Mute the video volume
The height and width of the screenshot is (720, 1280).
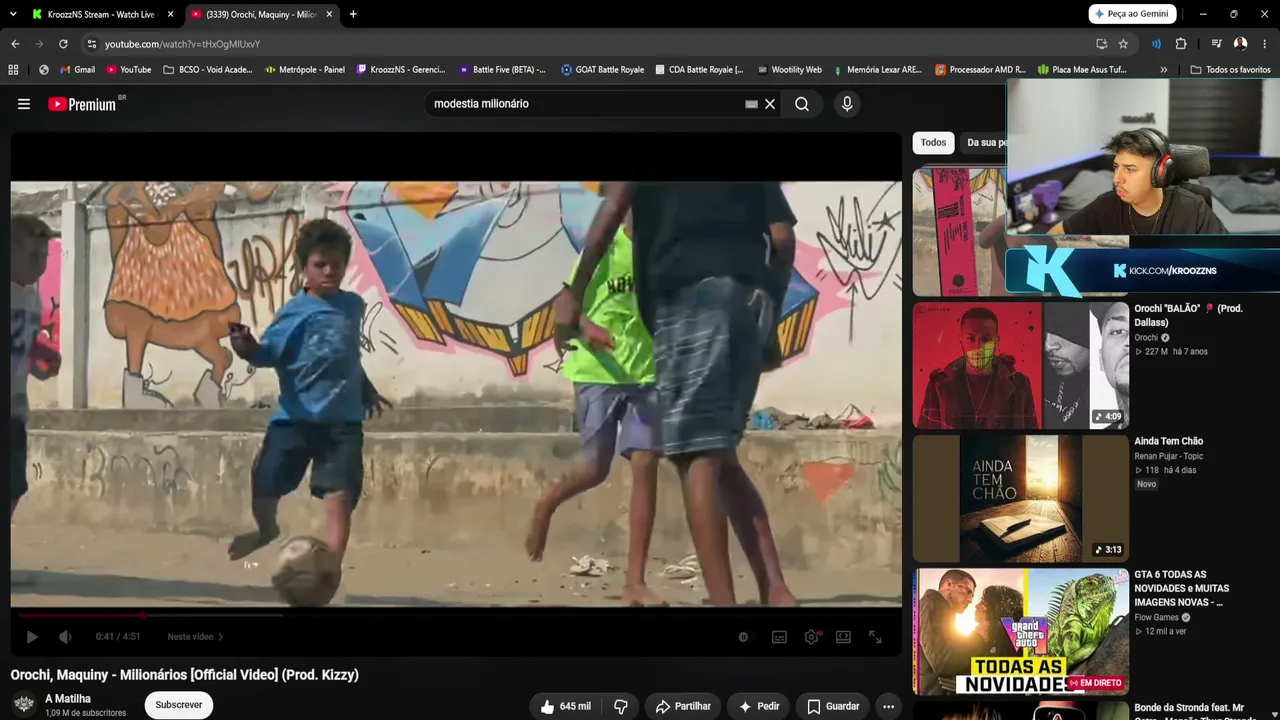pos(65,637)
